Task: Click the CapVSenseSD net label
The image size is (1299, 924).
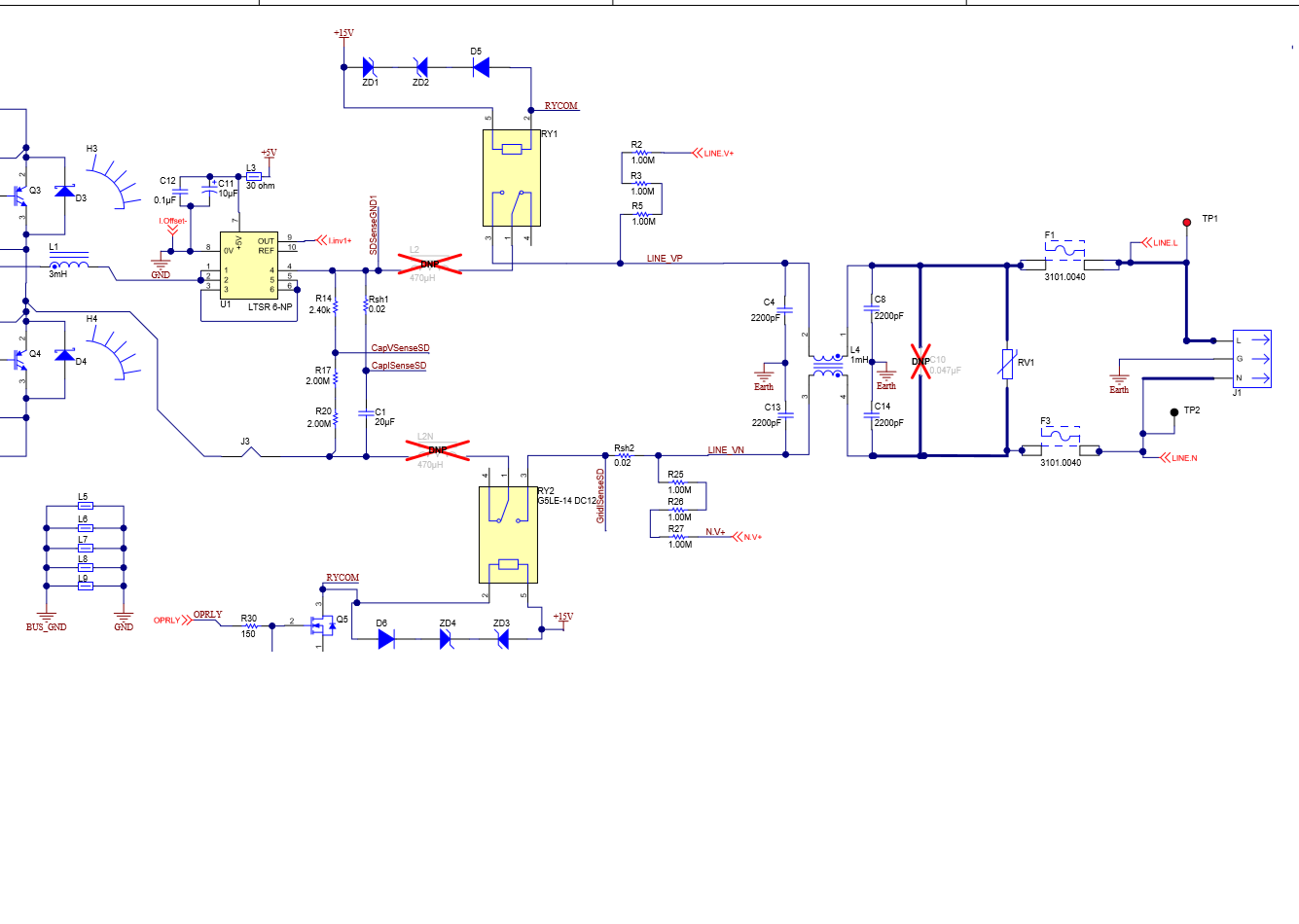Action: (x=400, y=348)
